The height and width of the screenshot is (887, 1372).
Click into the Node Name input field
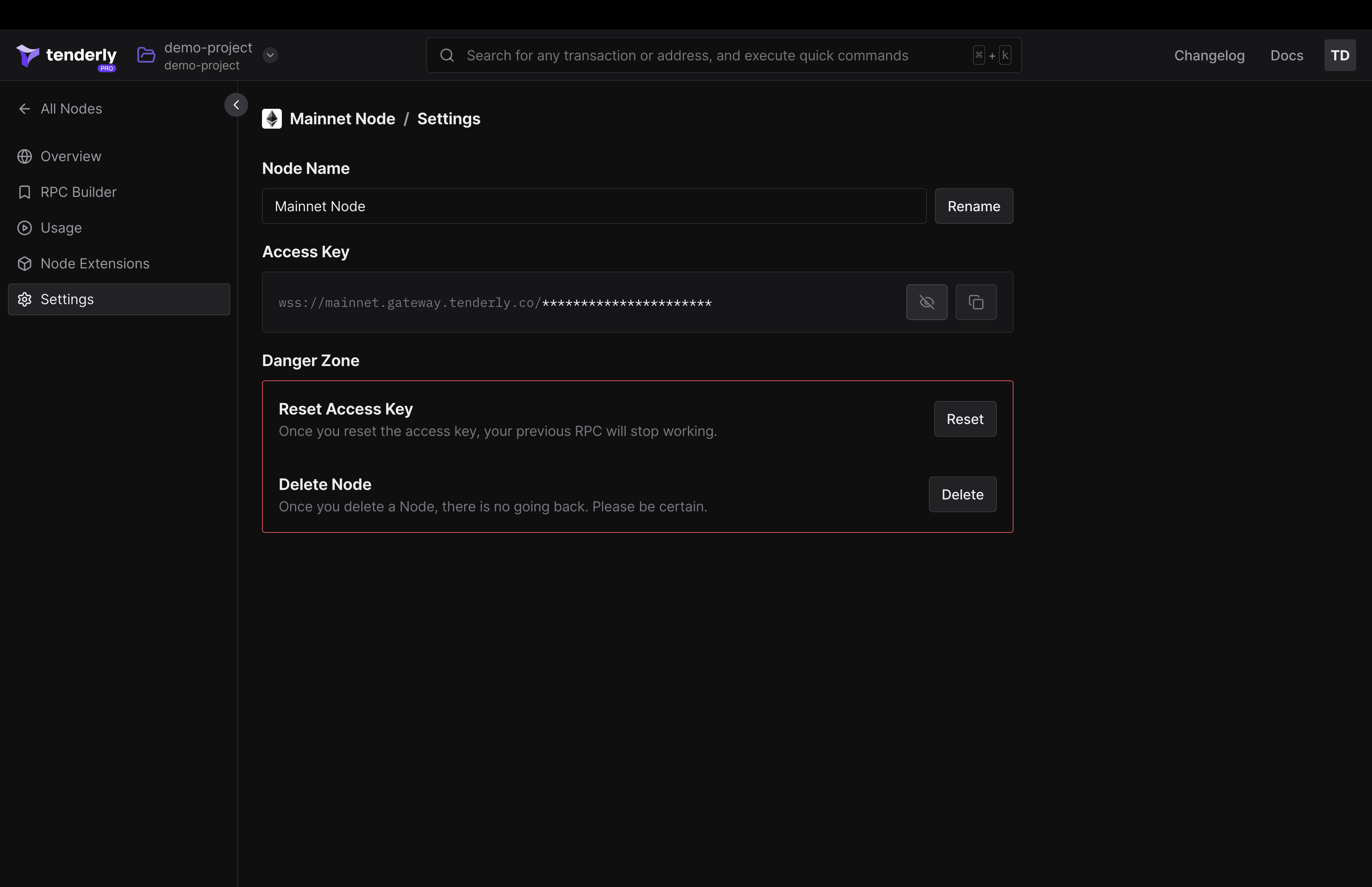click(x=594, y=206)
